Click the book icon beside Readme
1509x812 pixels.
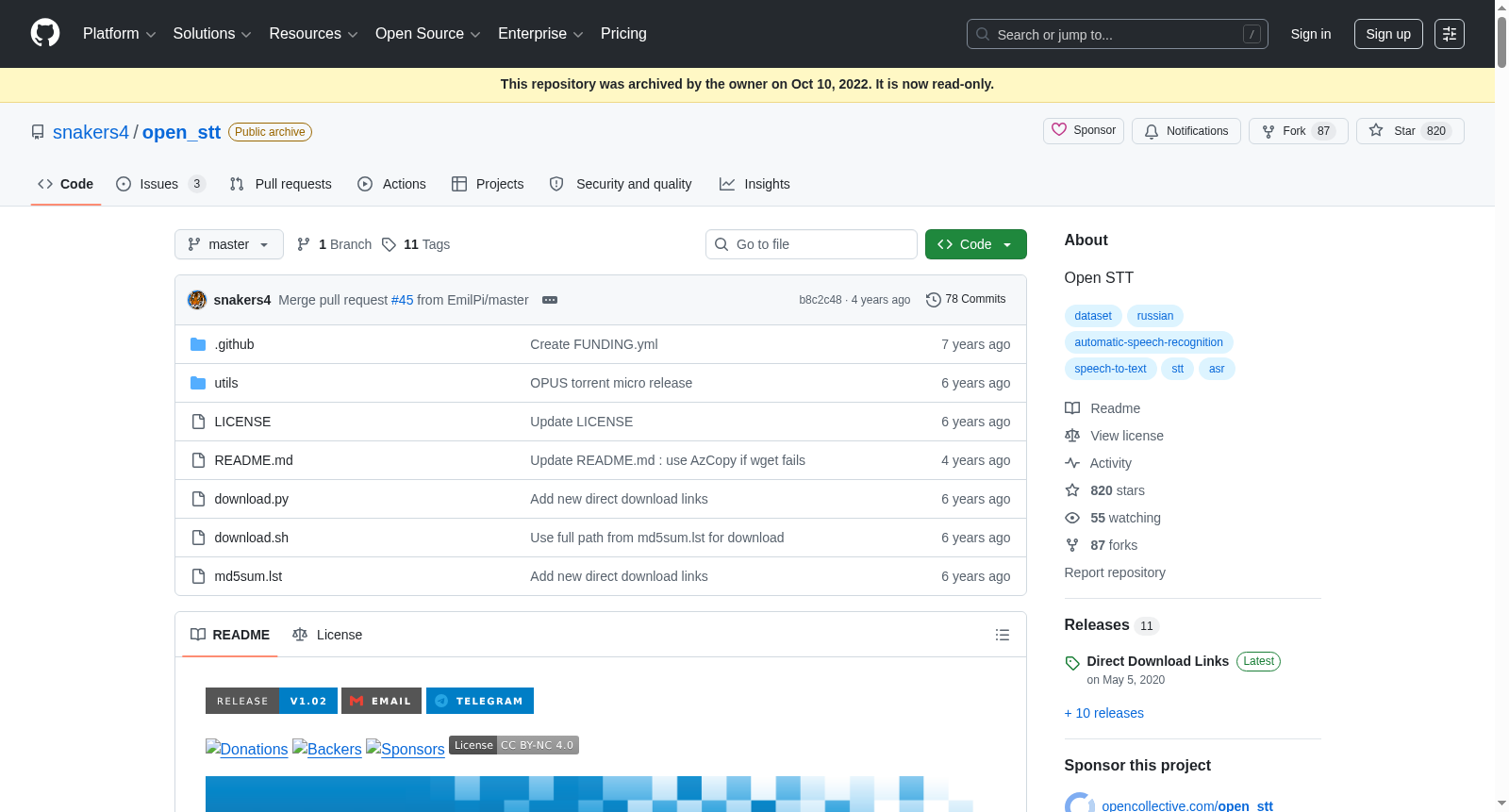click(x=1072, y=408)
